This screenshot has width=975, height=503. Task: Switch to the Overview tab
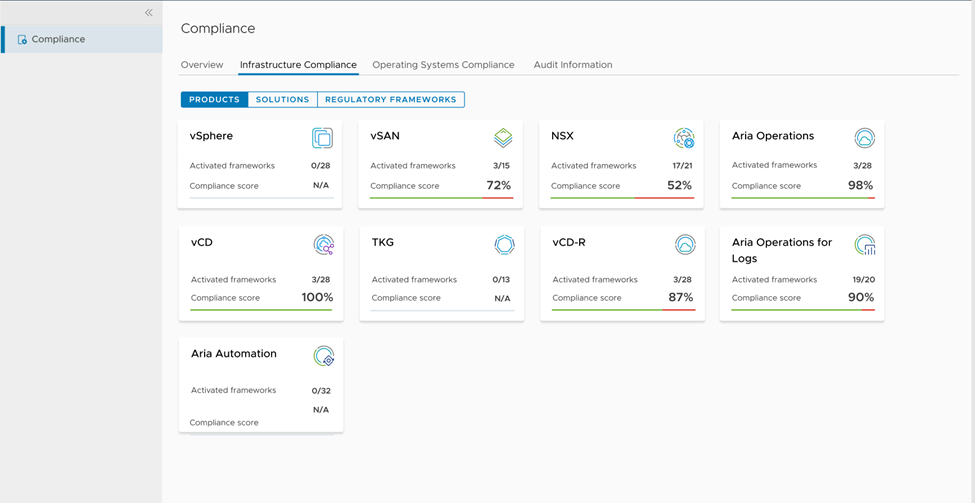tap(202, 65)
